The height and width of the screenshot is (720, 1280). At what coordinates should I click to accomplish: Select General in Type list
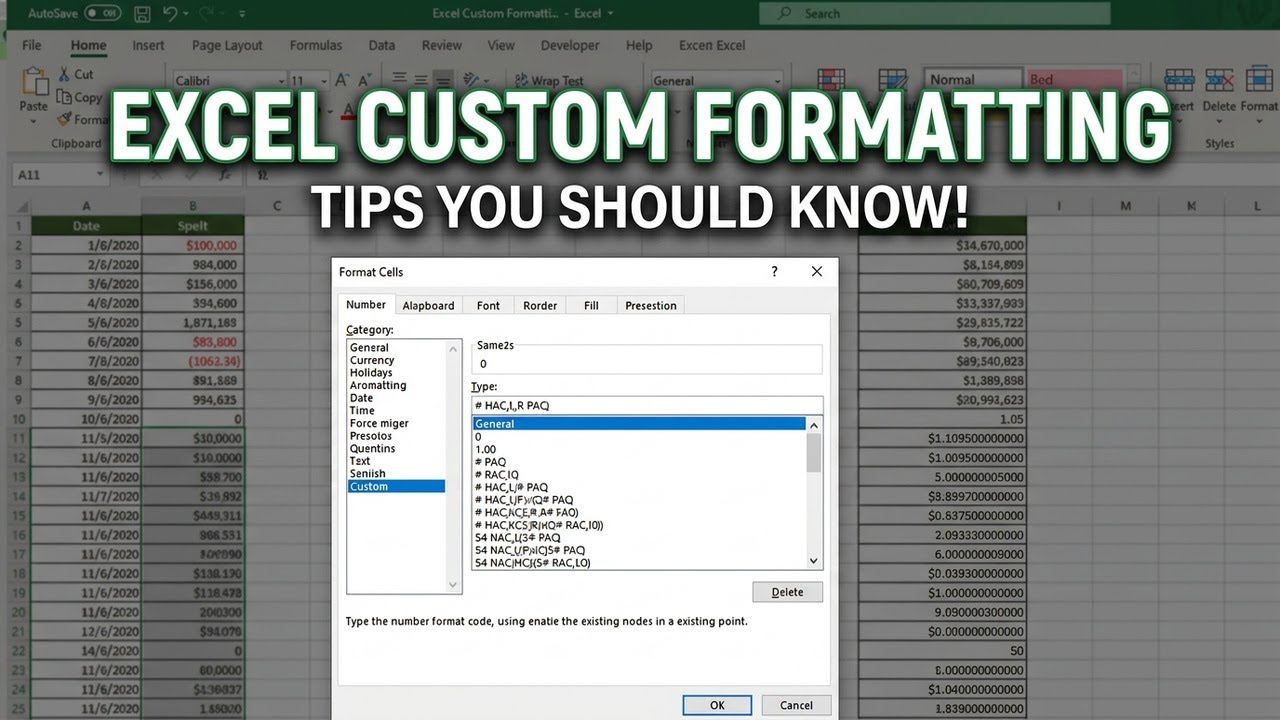[639, 424]
